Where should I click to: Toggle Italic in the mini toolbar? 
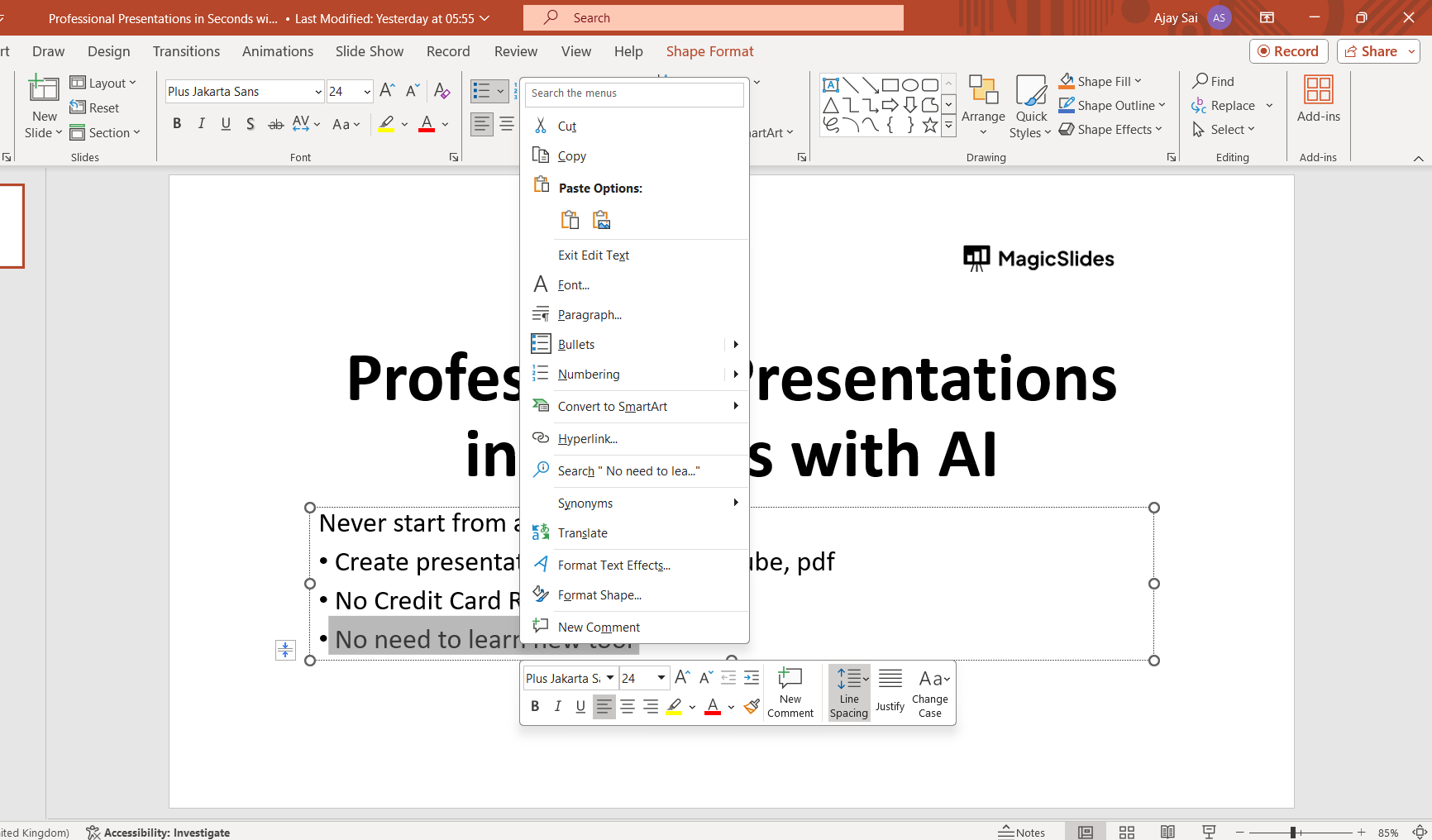point(558,706)
